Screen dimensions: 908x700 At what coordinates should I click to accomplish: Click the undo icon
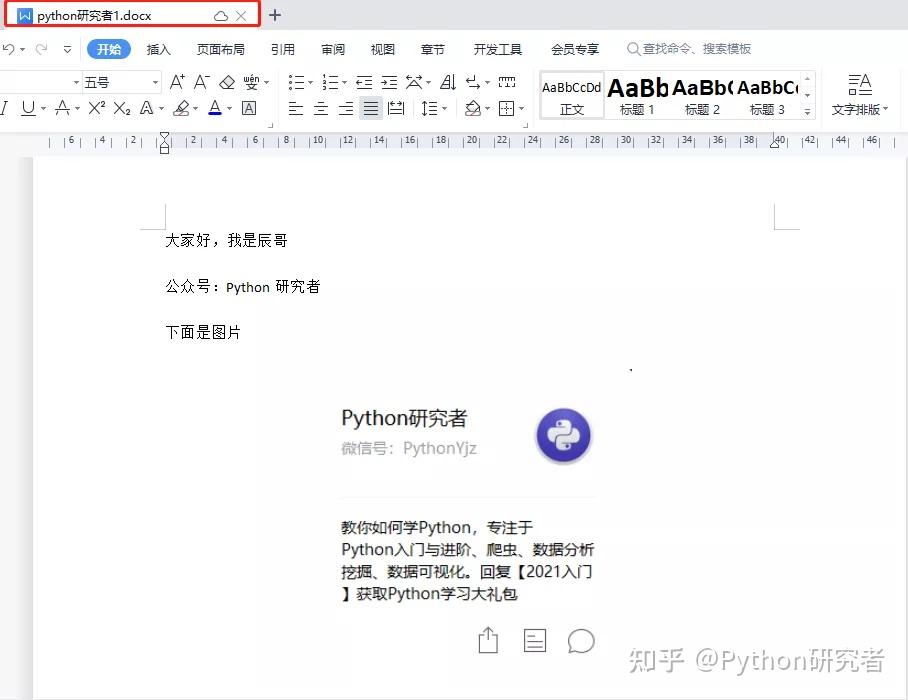10,48
